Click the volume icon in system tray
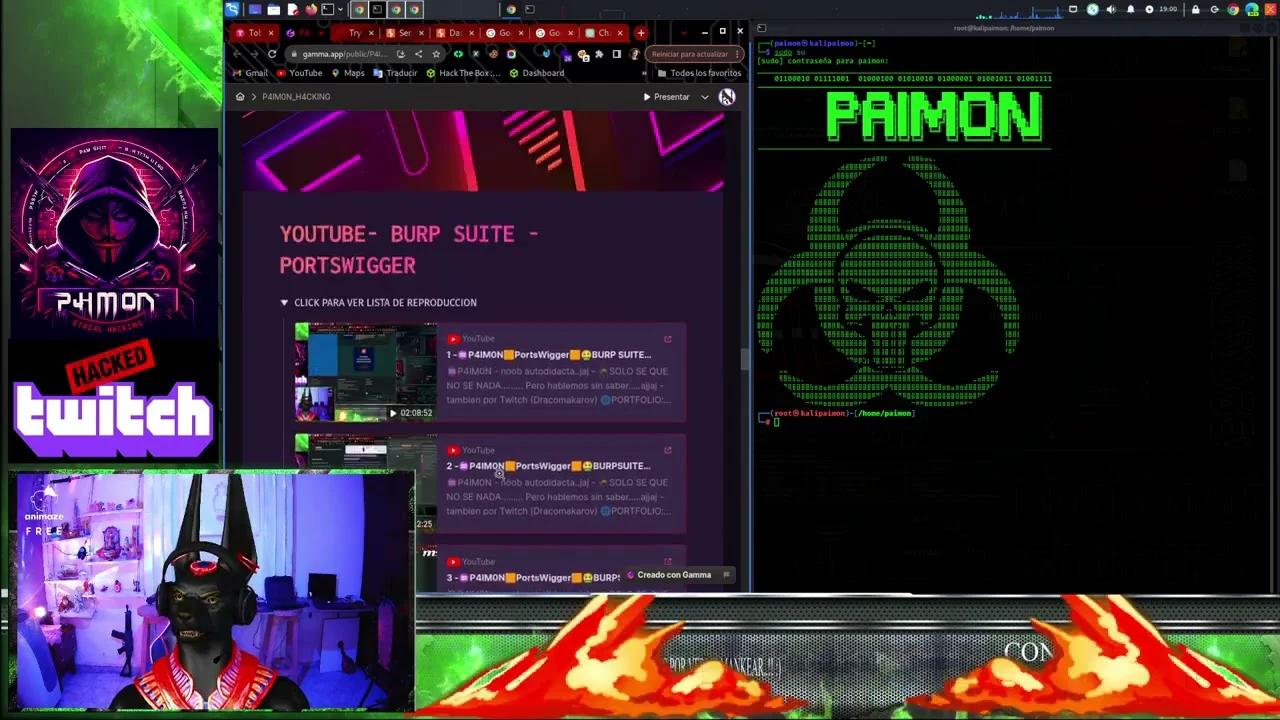This screenshot has width=1280, height=720. 1111,10
